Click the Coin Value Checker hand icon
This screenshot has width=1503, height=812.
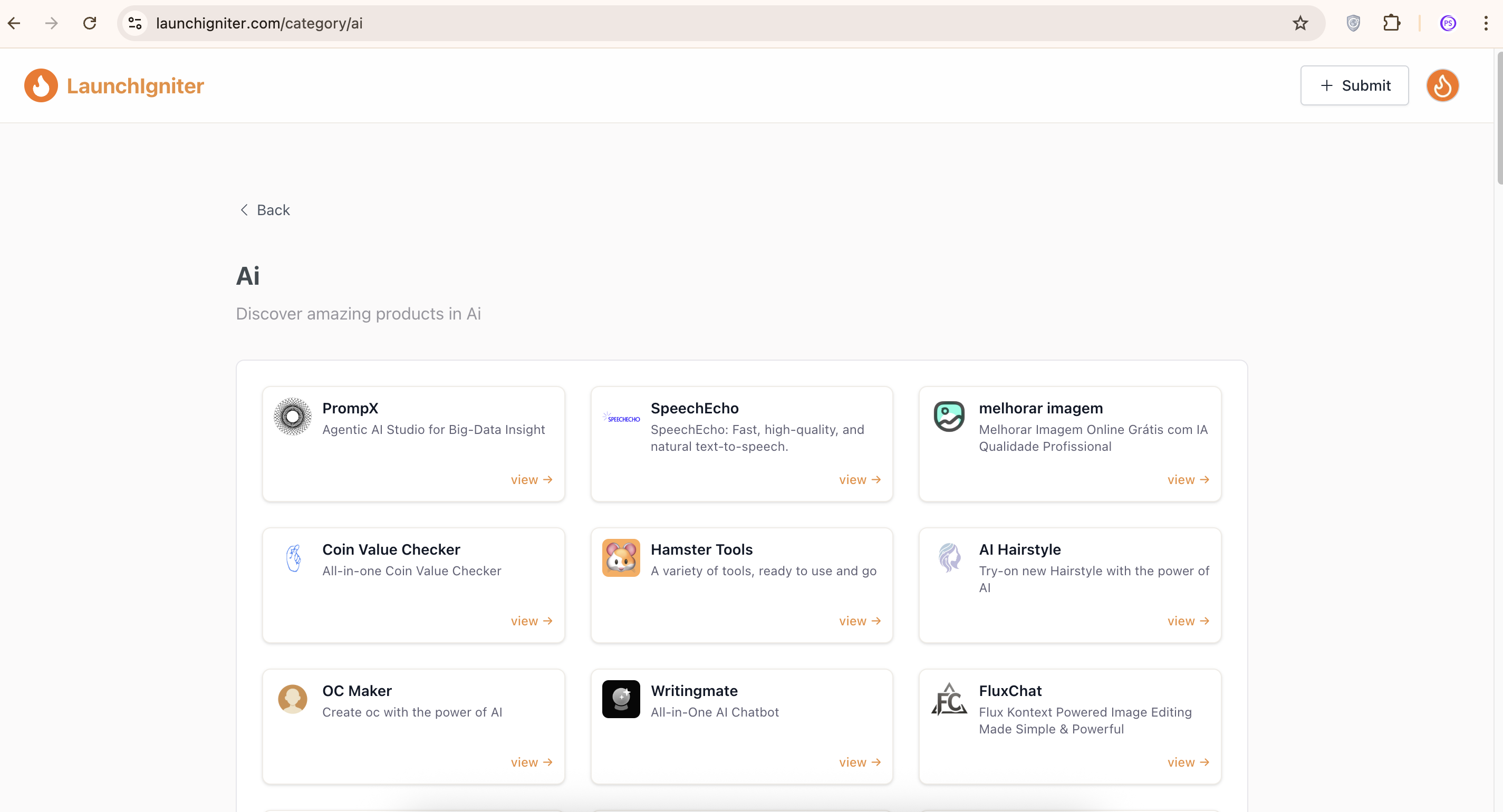click(294, 558)
